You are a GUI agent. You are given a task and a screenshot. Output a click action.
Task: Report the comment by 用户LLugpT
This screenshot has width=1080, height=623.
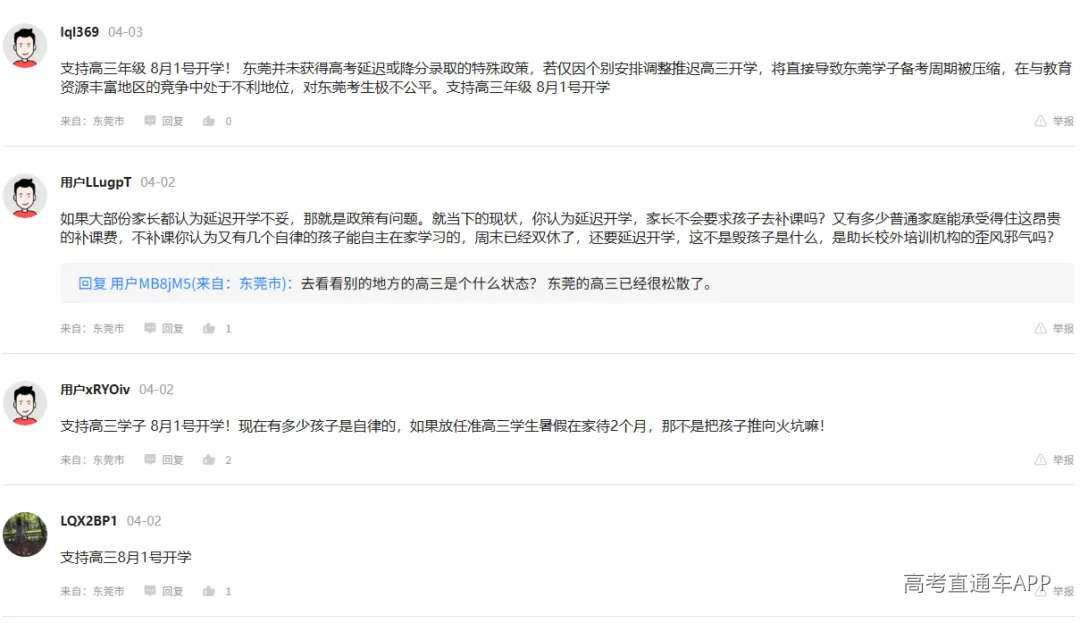point(1054,328)
